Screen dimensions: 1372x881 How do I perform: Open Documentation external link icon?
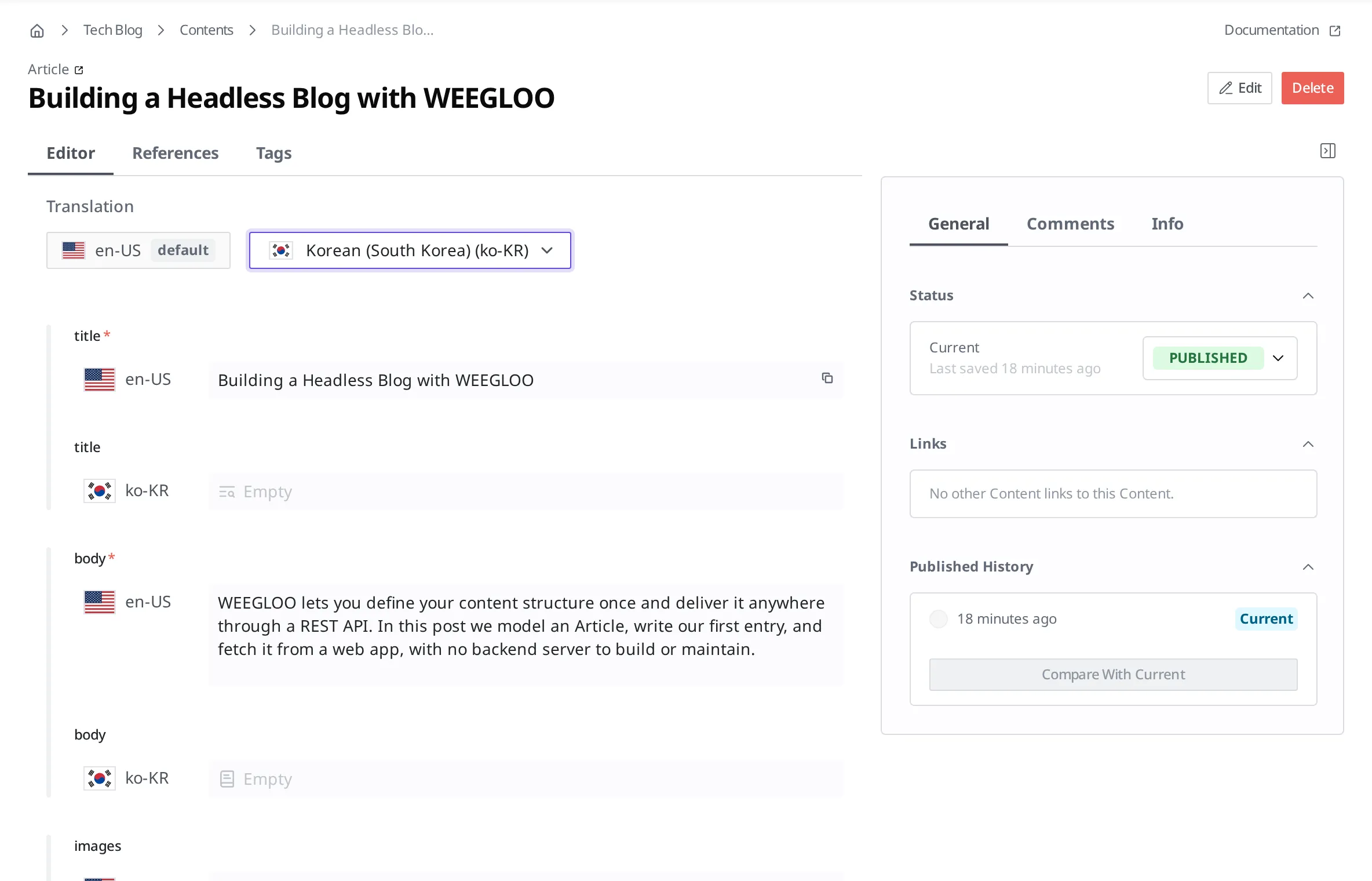click(1335, 31)
